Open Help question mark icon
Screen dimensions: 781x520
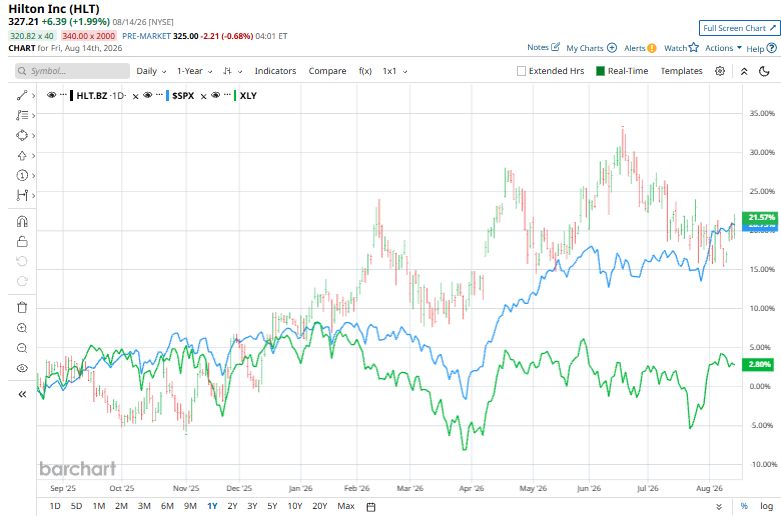coord(772,48)
